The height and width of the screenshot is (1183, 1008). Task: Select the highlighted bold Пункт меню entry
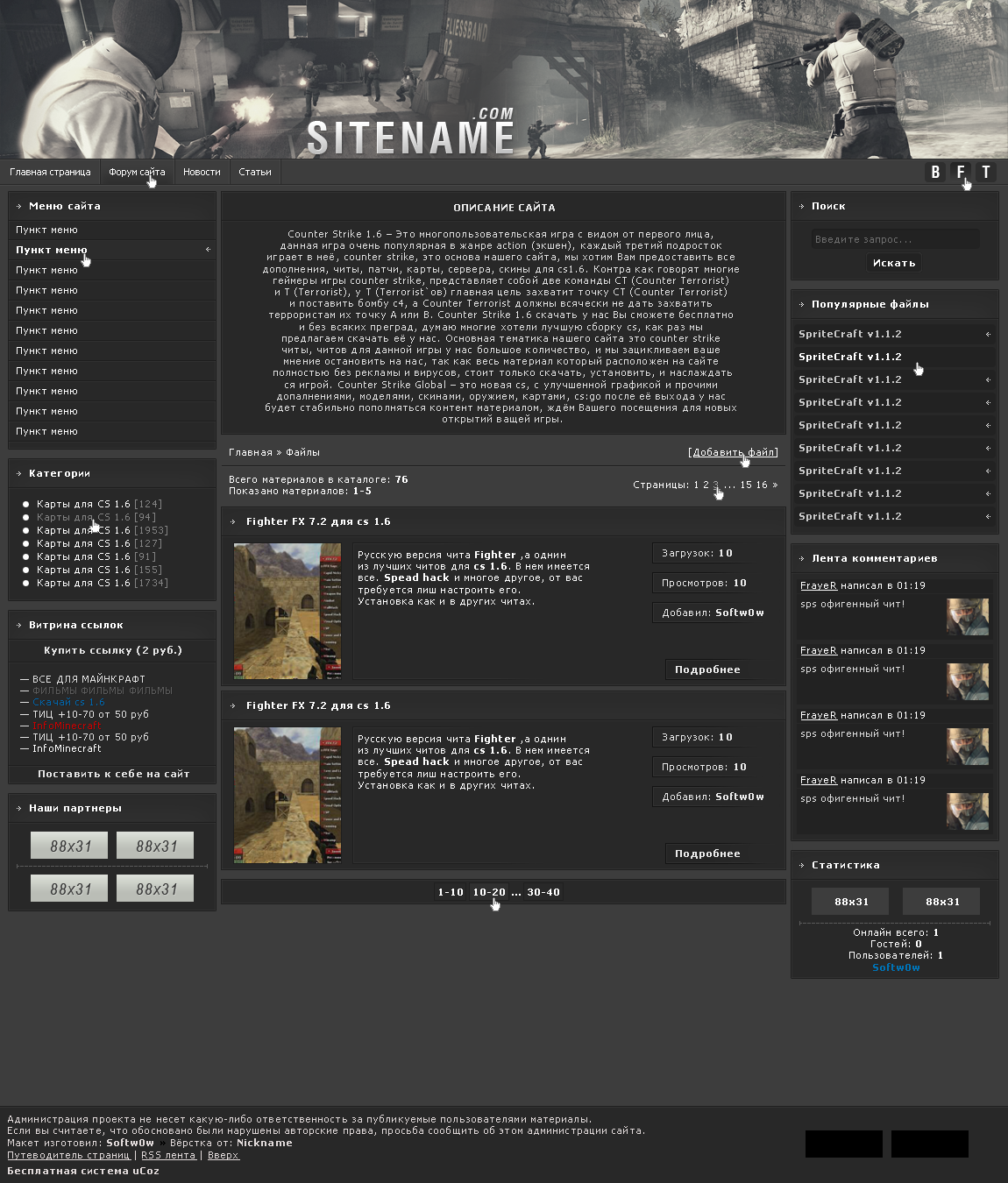coord(112,250)
